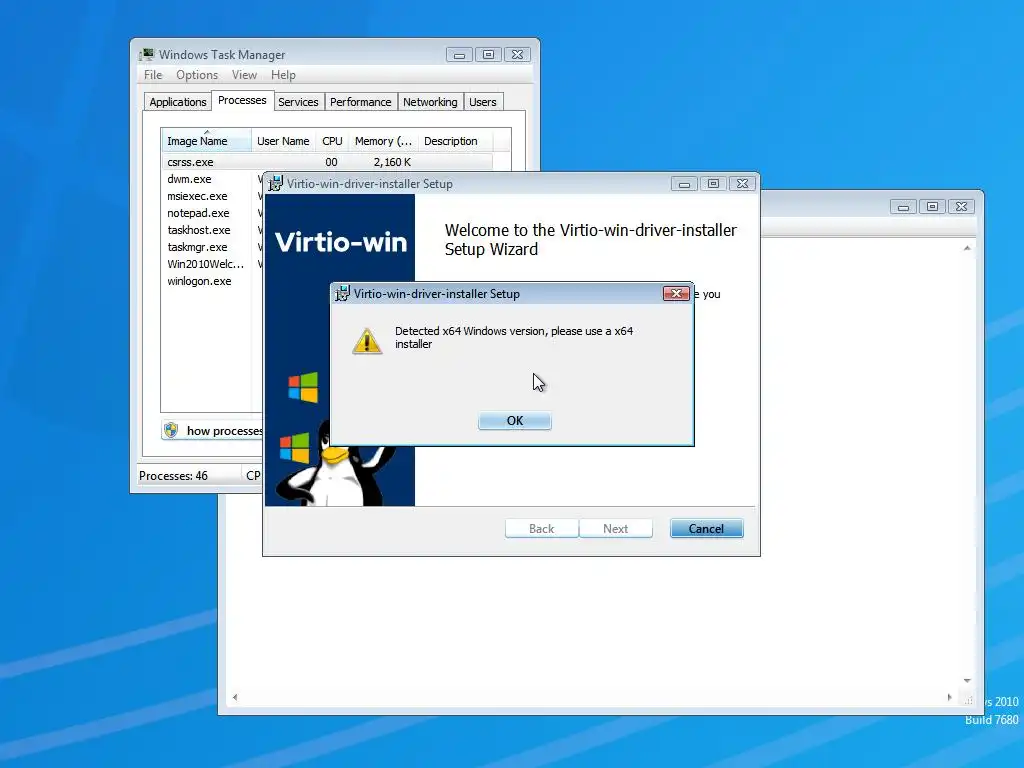Select the csrss.exe process row

327,162
